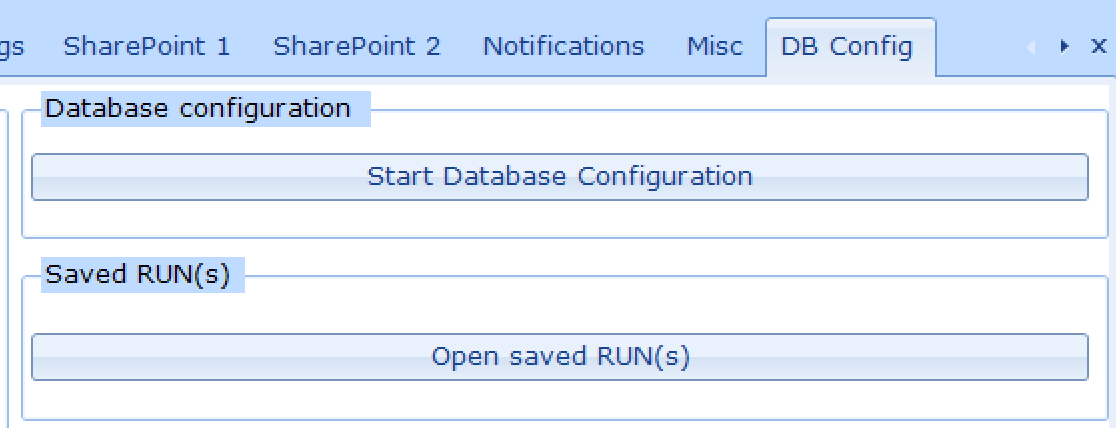Click empty space below Start Database Configuration button
Viewport: 1116px width, 428px height.
(559, 219)
